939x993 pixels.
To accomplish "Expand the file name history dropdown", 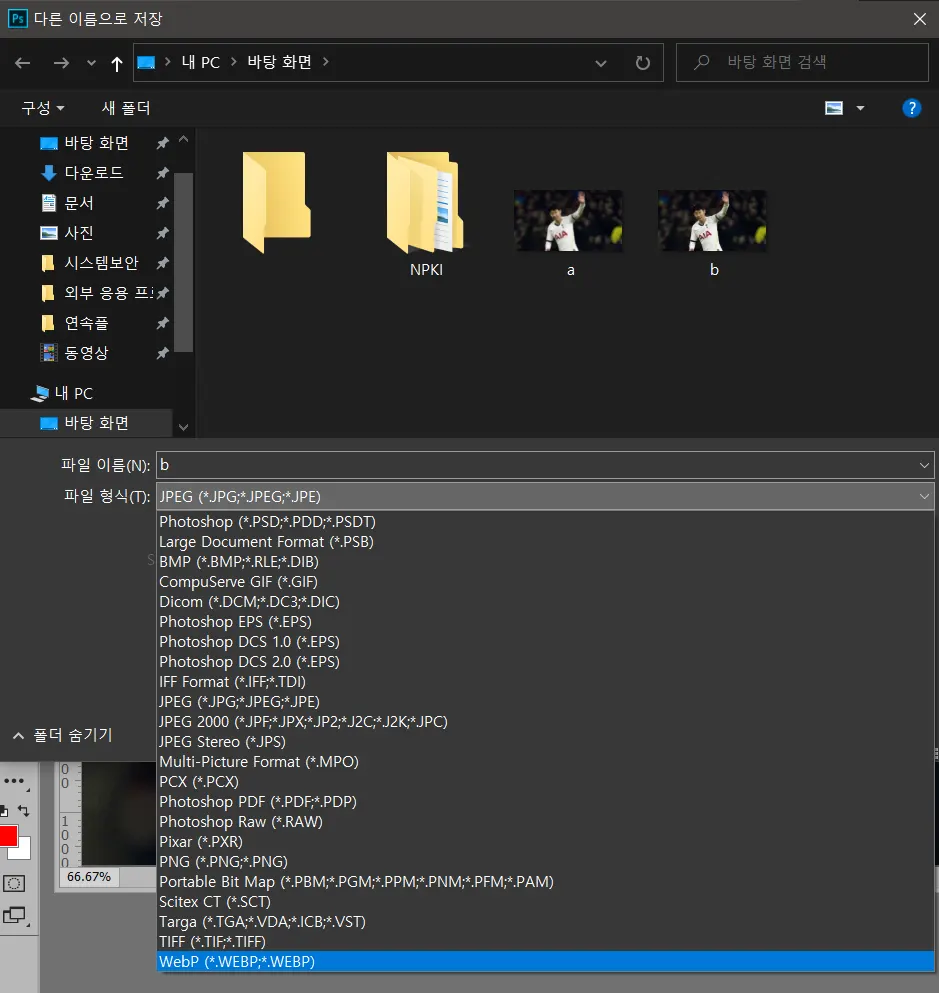I will click(x=924, y=465).
